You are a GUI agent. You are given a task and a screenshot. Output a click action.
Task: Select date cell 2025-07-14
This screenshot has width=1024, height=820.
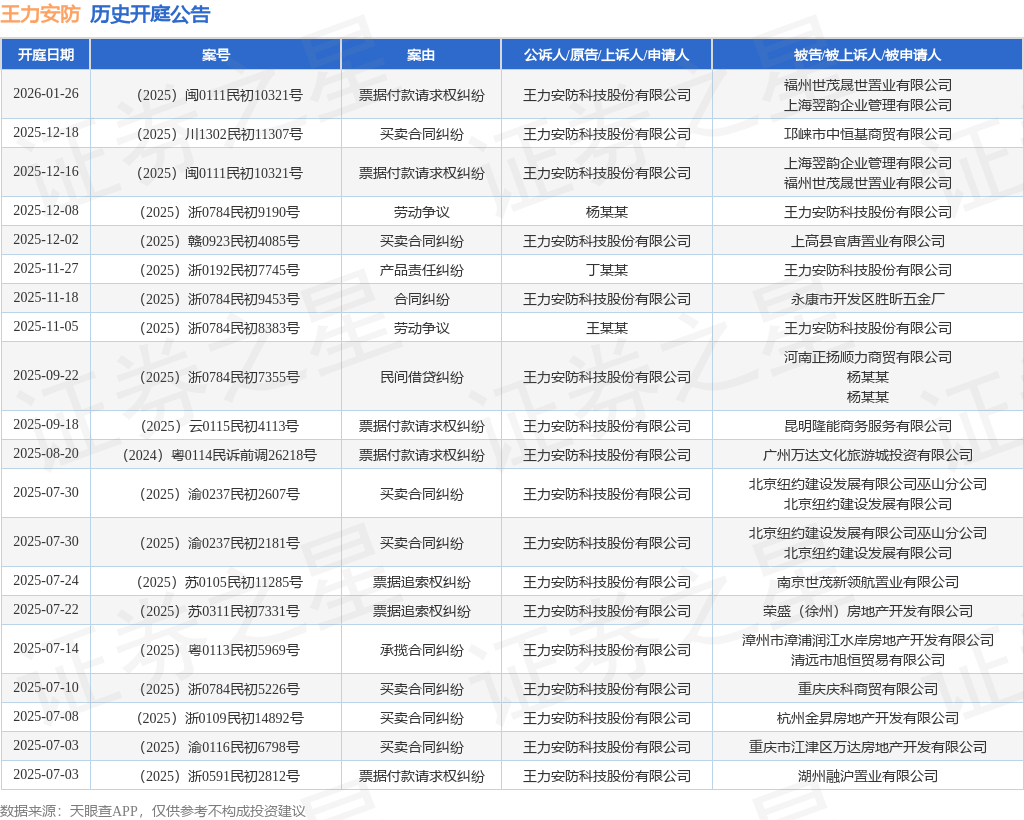tap(46, 648)
